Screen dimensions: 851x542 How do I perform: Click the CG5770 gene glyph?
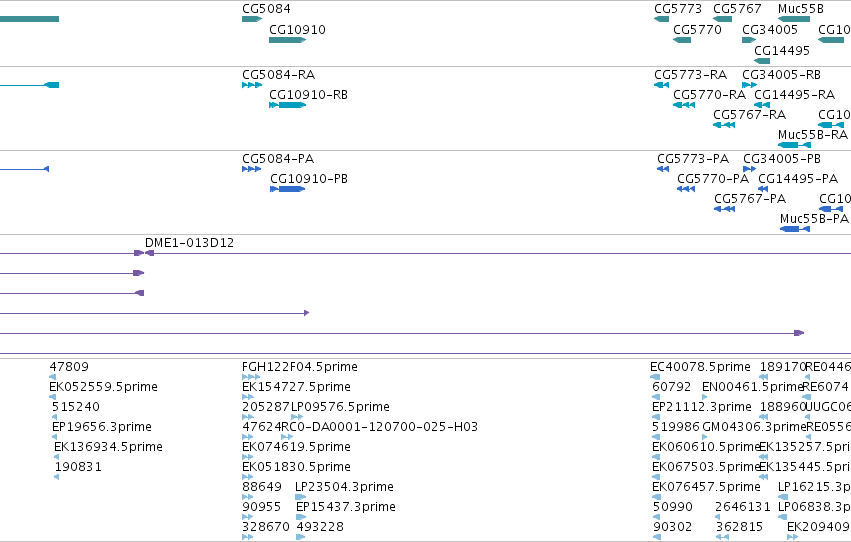[x=682, y=40]
